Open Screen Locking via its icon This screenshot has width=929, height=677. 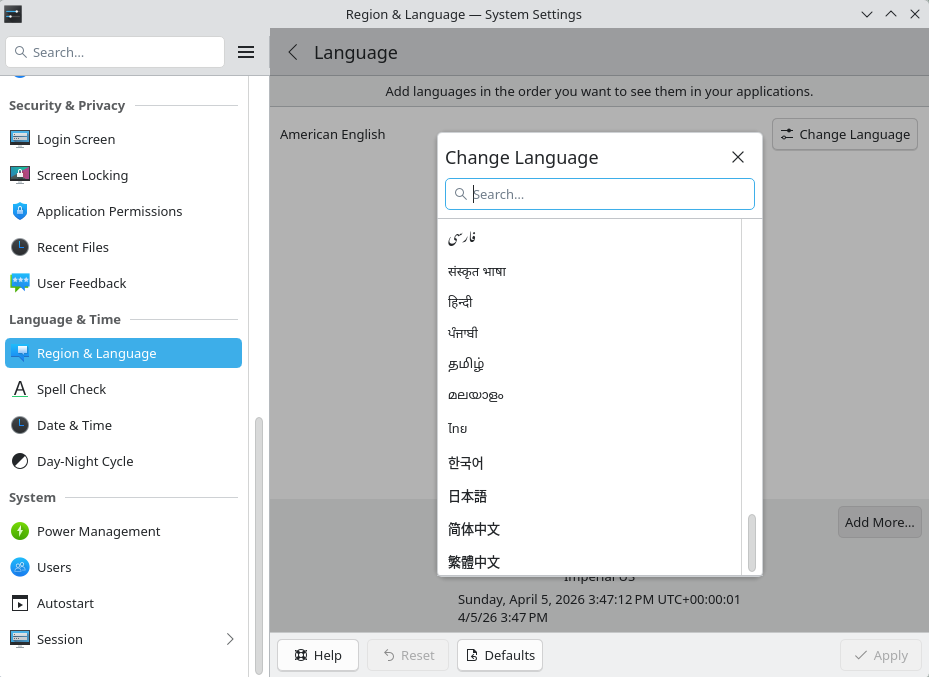coord(20,175)
